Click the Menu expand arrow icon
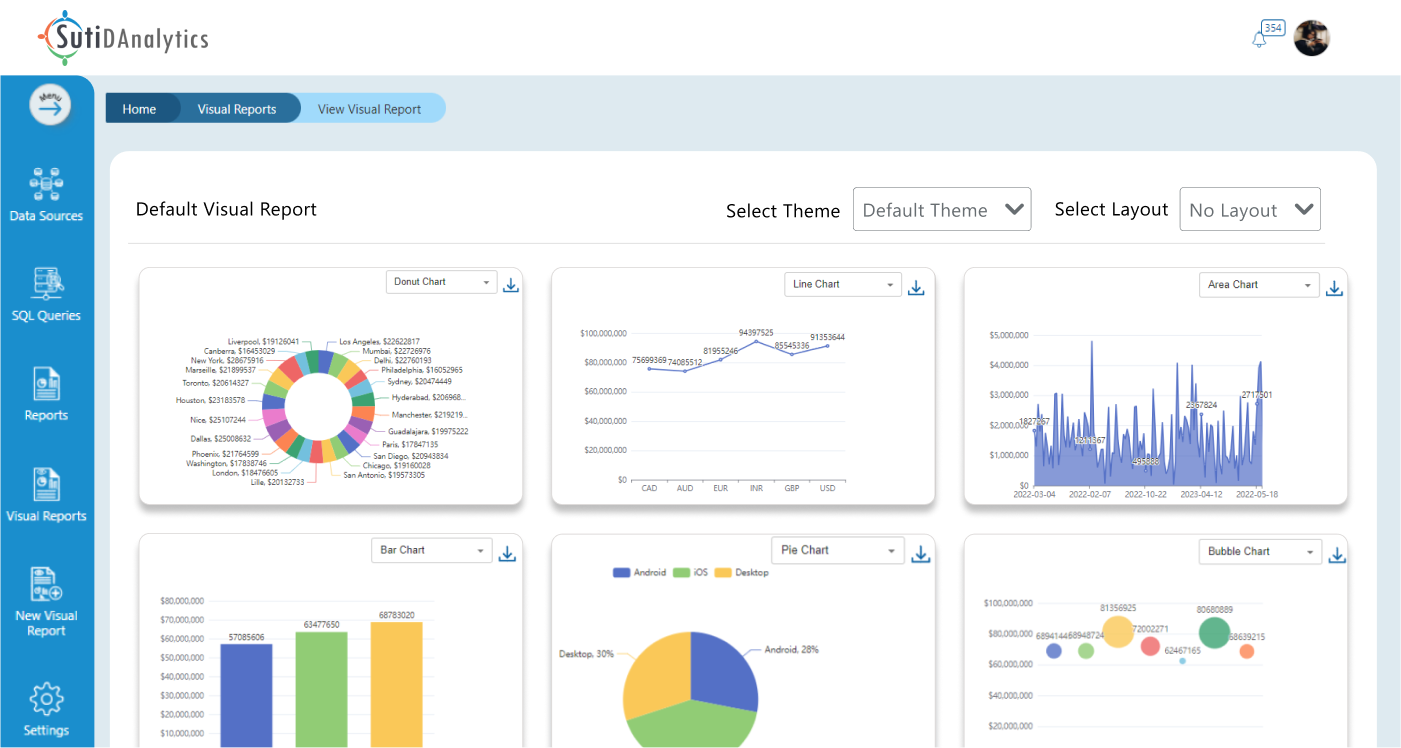The width and height of the screenshot is (1401, 748). [50, 104]
